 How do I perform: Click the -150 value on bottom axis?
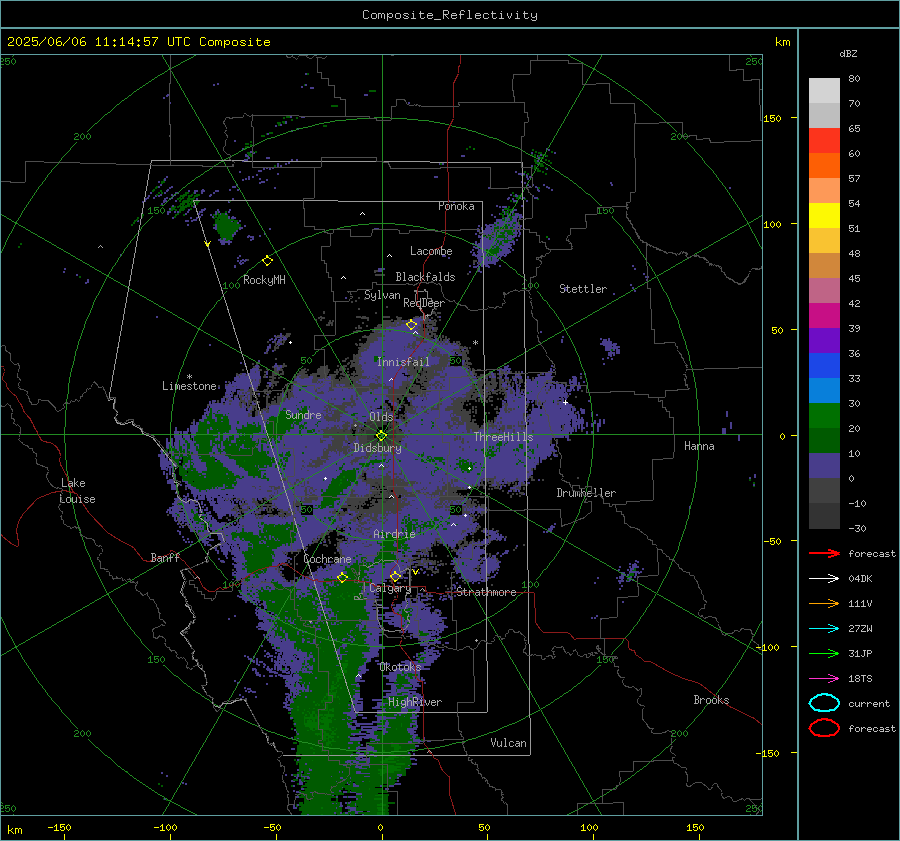(59, 827)
